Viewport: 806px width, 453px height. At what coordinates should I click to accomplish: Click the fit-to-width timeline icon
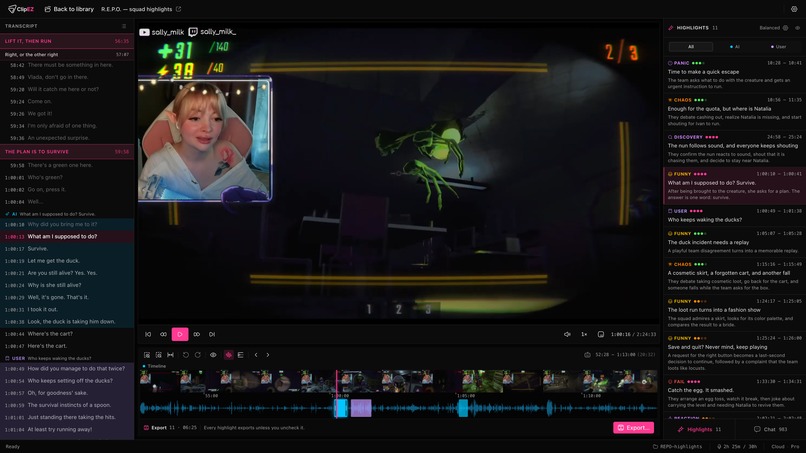(170, 355)
